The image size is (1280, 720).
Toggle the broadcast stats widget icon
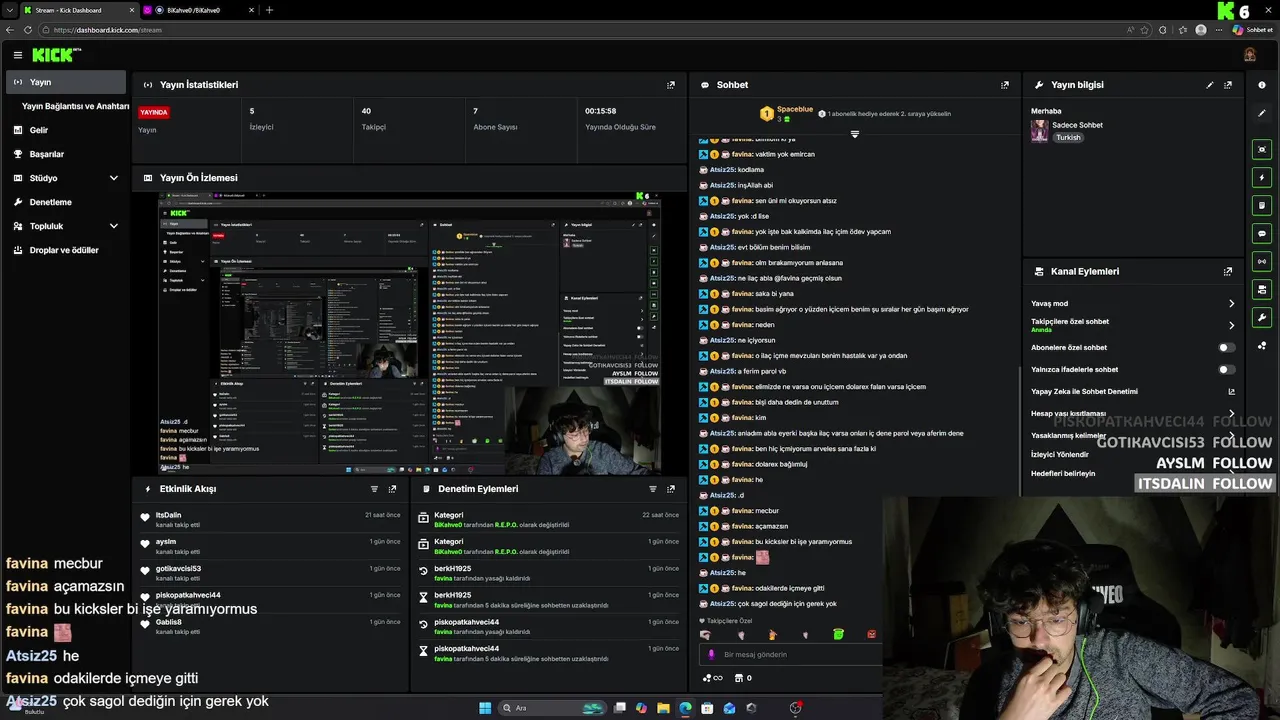tap(1262, 261)
